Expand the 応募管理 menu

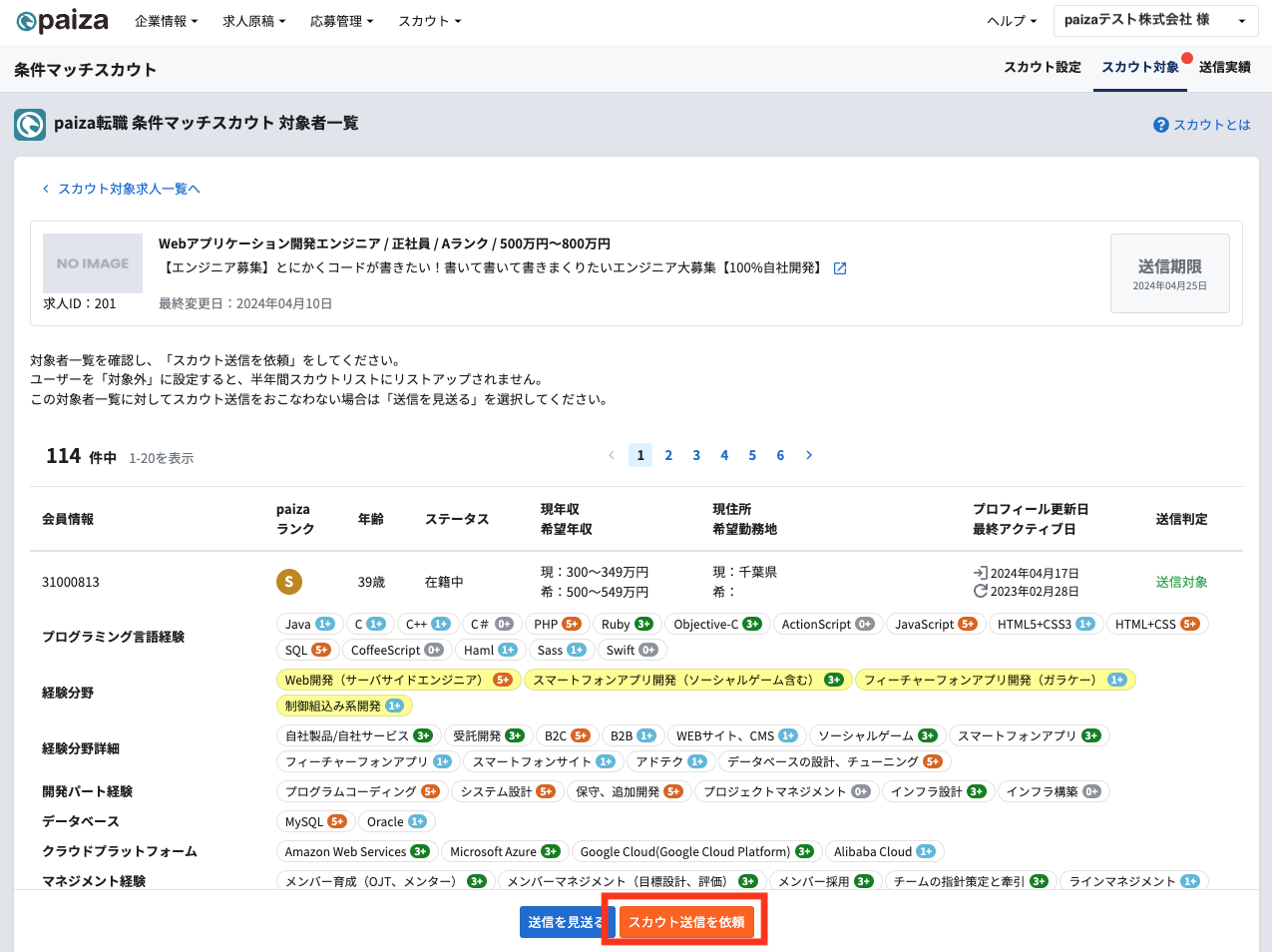(x=342, y=21)
